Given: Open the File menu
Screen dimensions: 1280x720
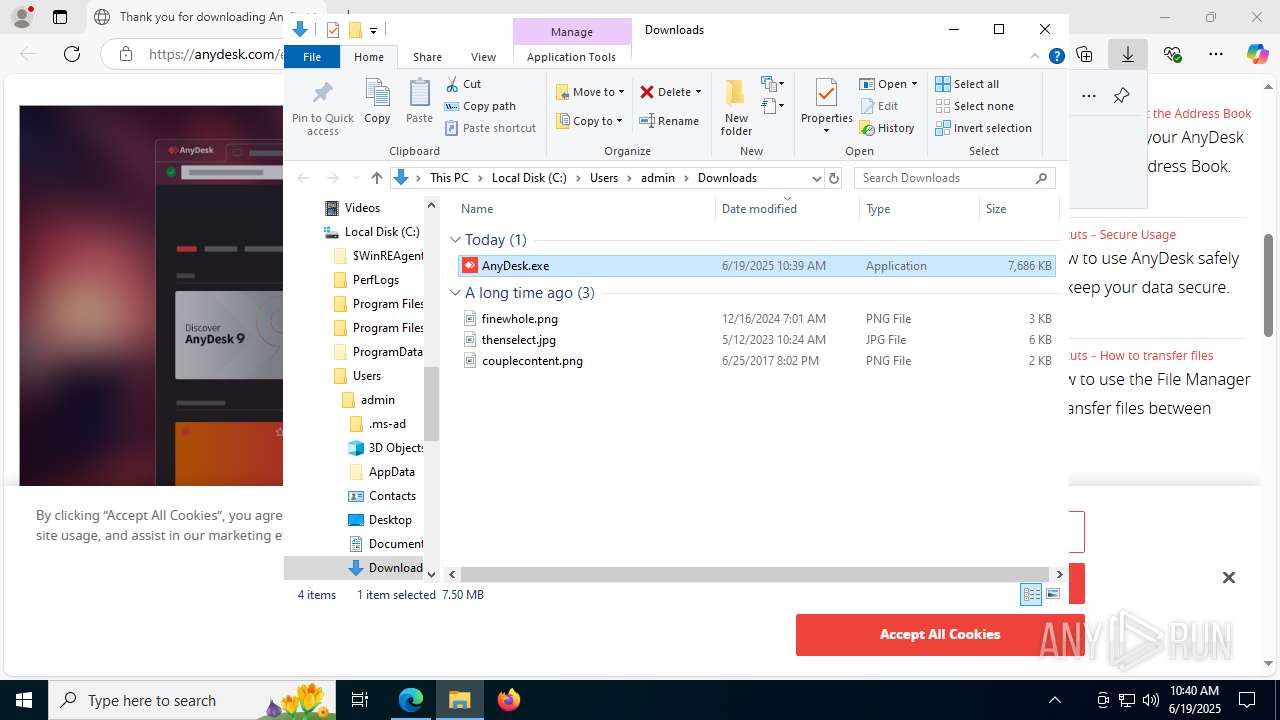Looking at the screenshot, I should (x=312, y=57).
